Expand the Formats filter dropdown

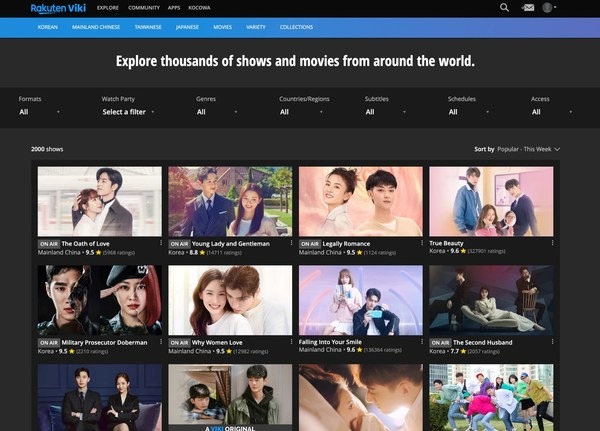pos(40,112)
